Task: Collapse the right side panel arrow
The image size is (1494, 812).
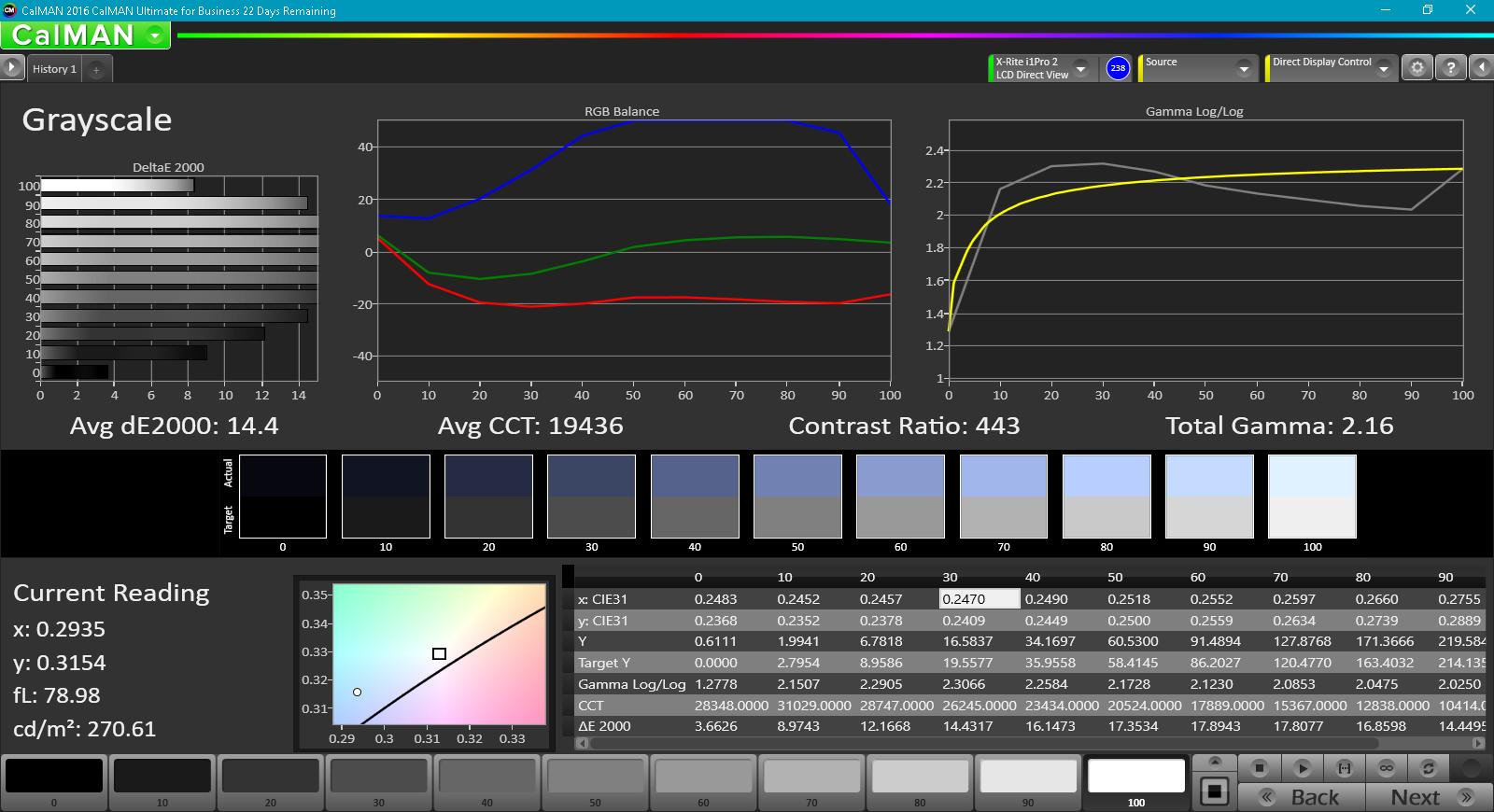Action: 1481,68
